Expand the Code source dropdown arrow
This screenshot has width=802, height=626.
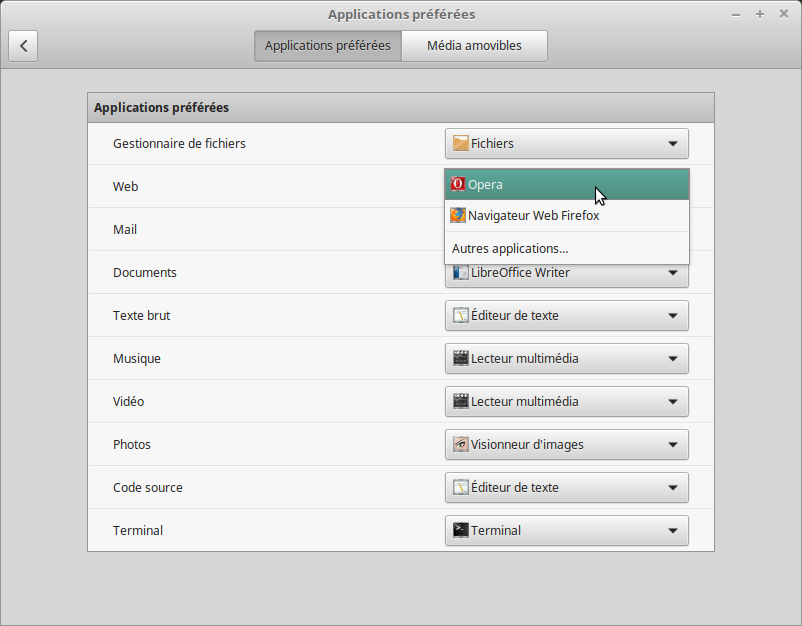point(673,488)
